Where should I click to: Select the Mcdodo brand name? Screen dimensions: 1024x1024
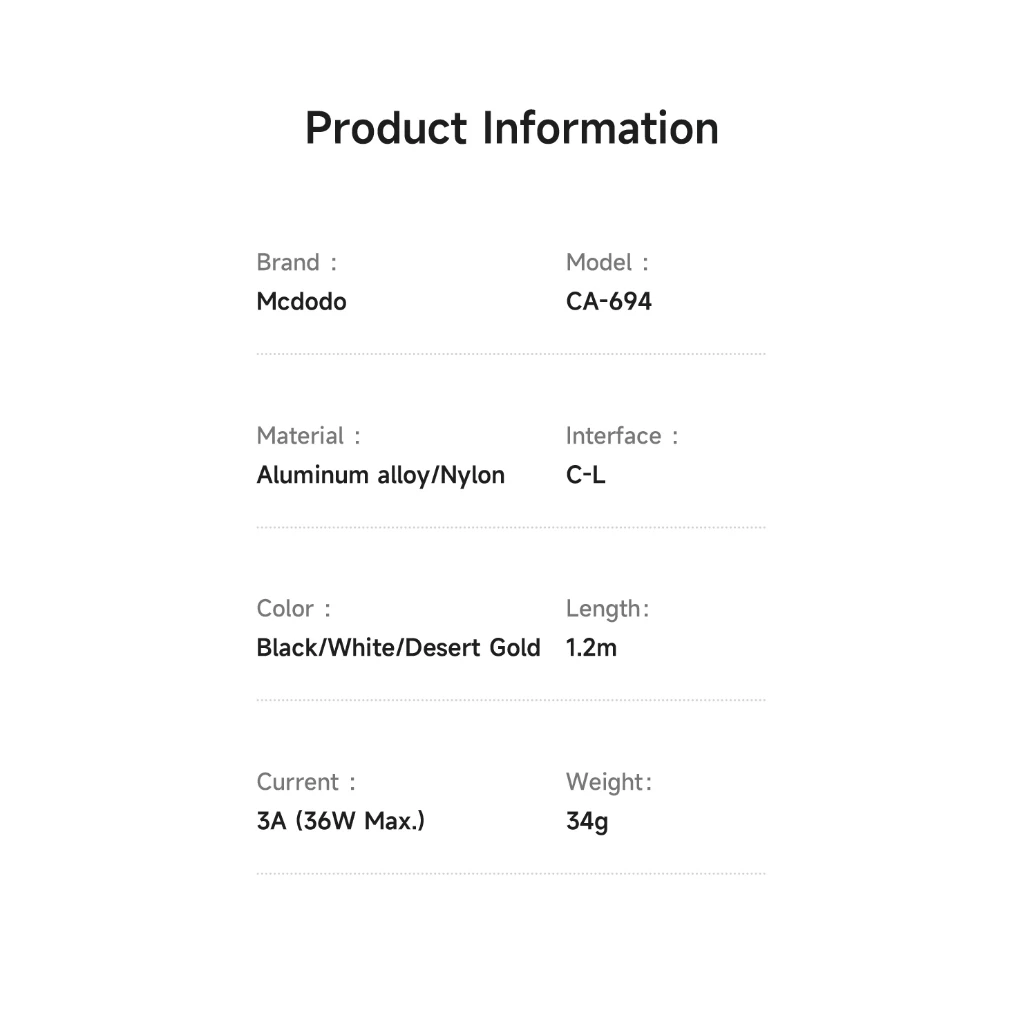coord(301,302)
